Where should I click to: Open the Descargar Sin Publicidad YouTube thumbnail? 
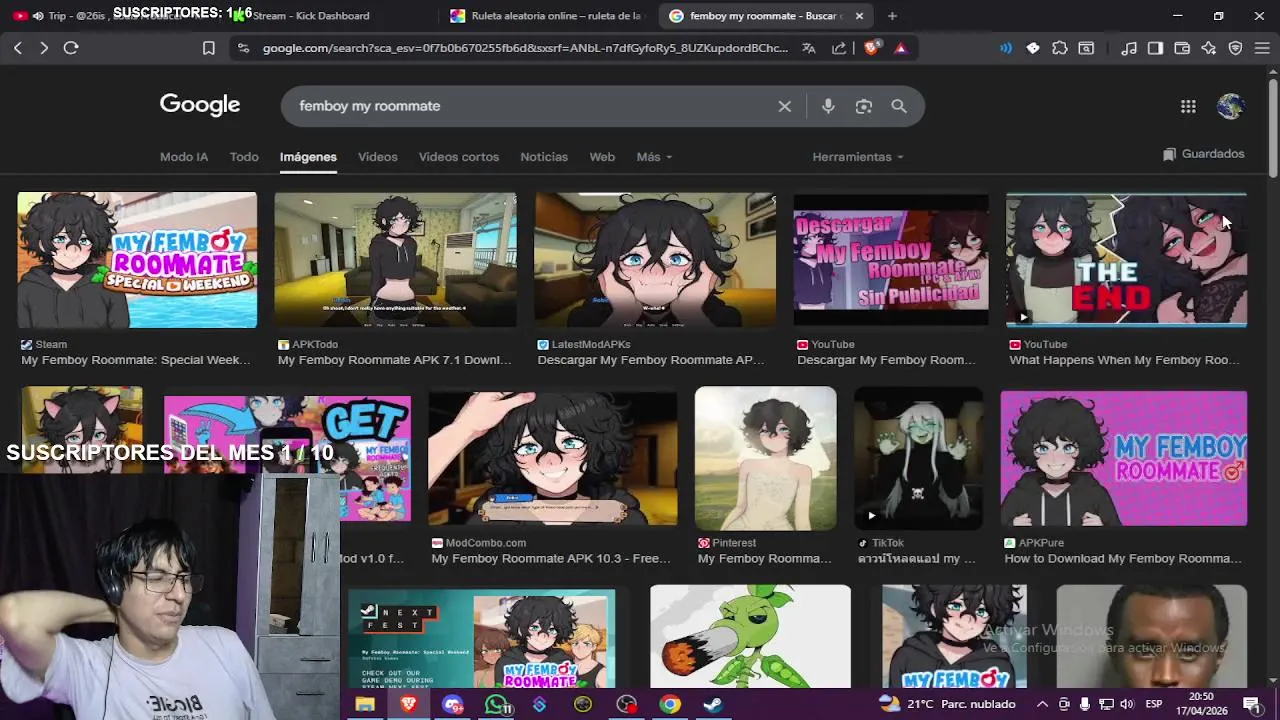click(891, 260)
